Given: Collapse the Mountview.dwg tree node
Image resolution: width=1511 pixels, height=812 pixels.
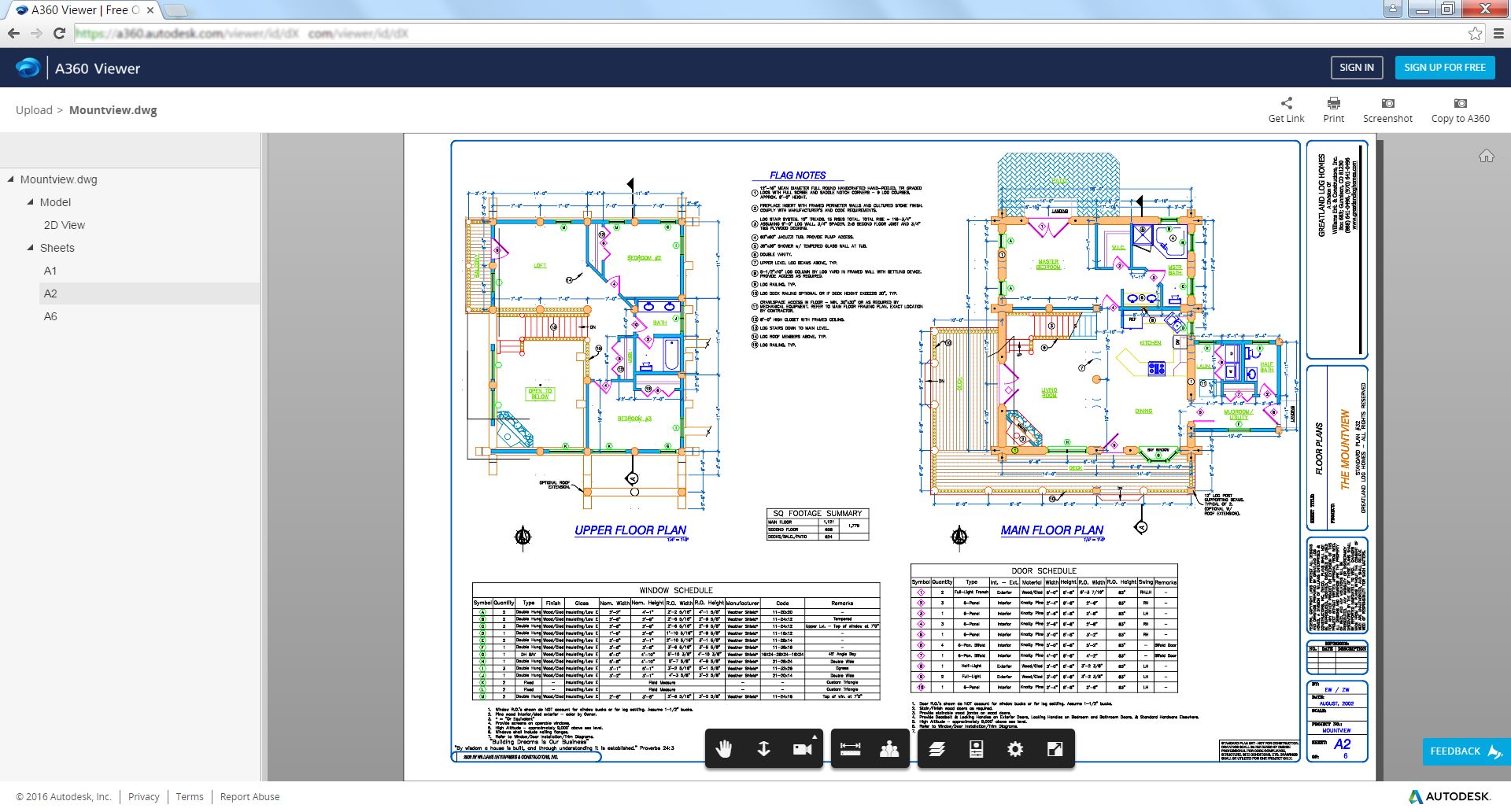Looking at the screenshot, I should [x=11, y=179].
